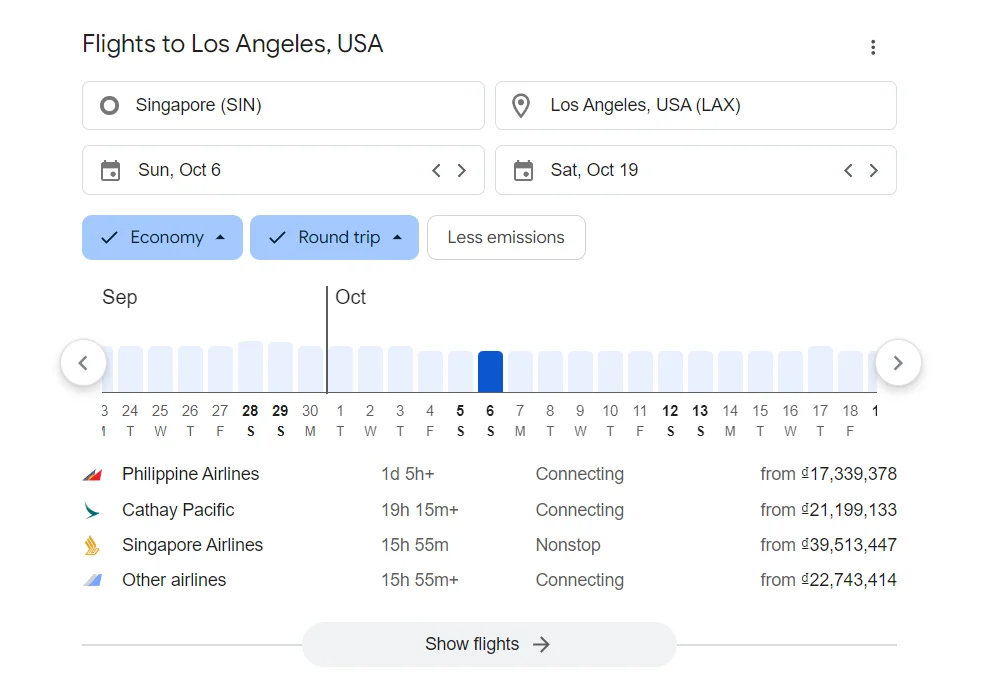
Task: Click the Singapore Airlines price ₫39,513,447
Action: click(x=849, y=545)
